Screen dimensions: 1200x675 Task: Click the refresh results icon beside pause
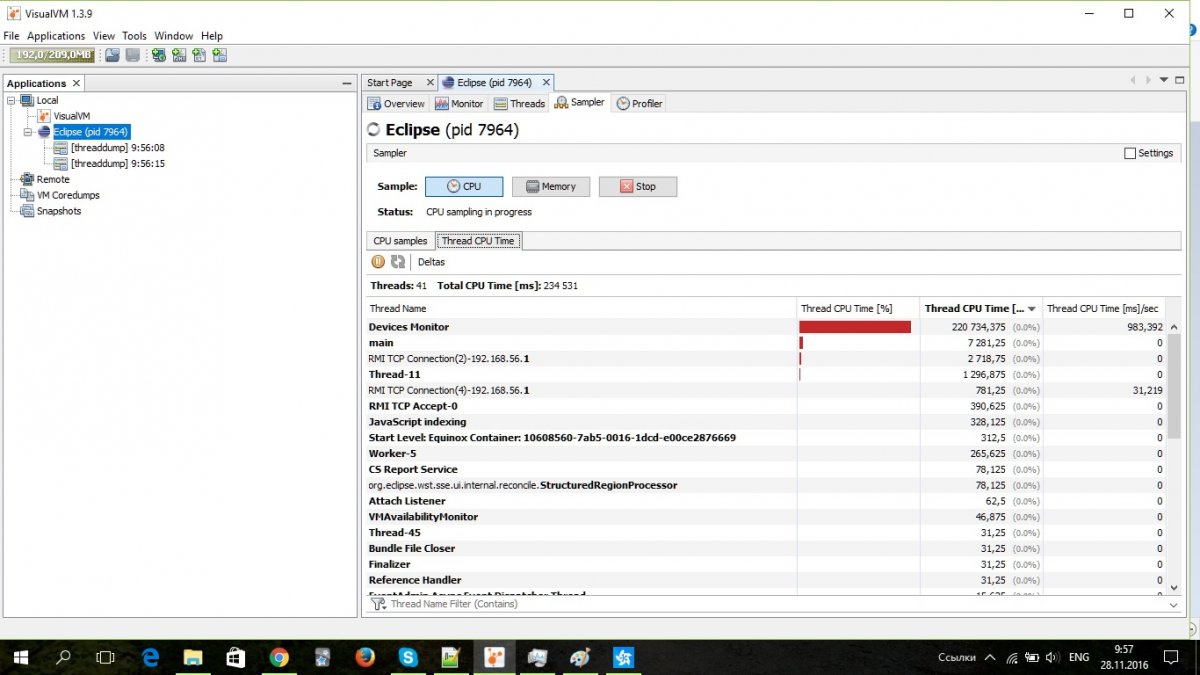tap(397, 262)
